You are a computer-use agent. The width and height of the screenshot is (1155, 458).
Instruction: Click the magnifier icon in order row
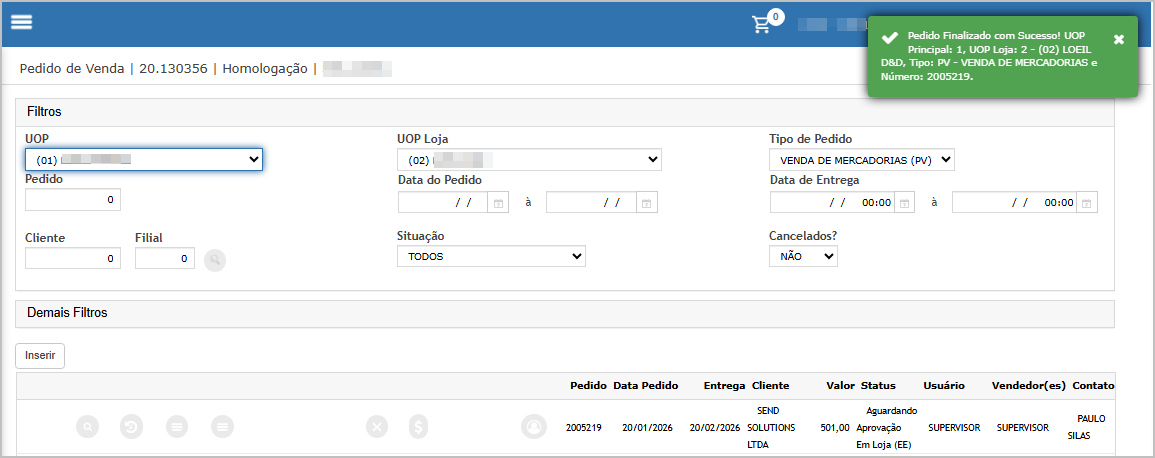88,427
